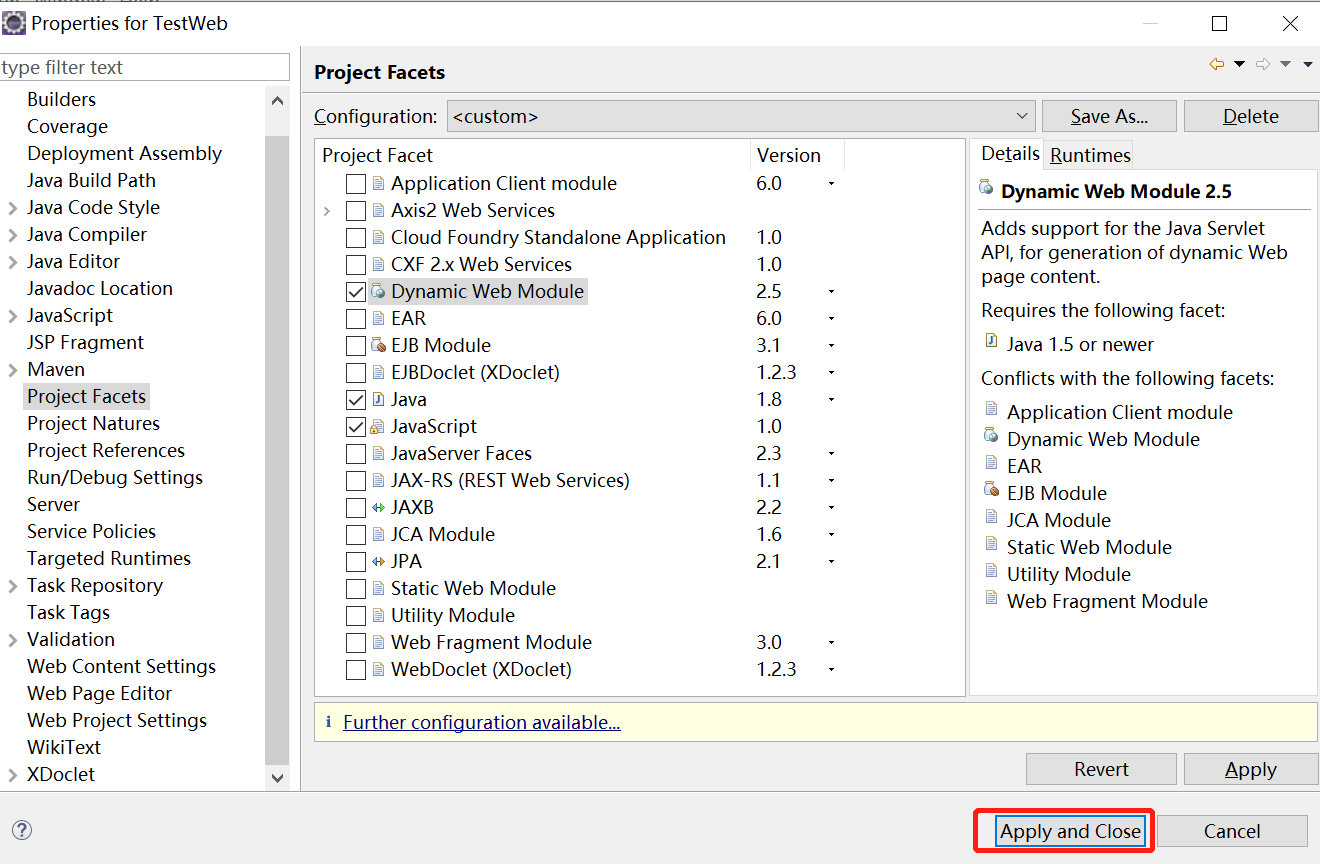Click the Save As... button
The image size is (1320, 864).
pyautogui.click(x=1109, y=116)
